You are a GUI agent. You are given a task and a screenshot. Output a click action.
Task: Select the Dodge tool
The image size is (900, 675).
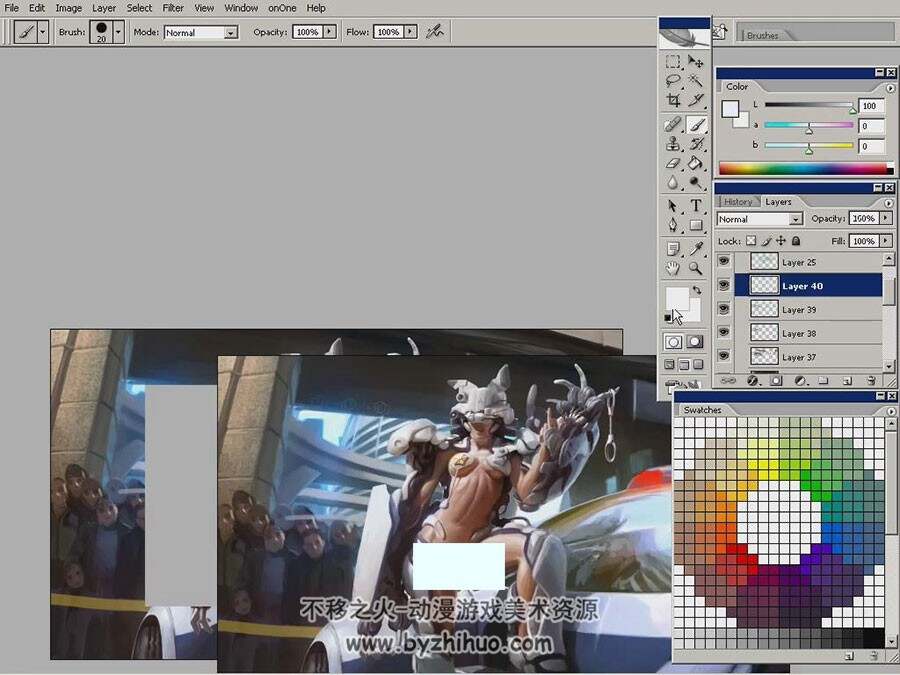(x=696, y=183)
